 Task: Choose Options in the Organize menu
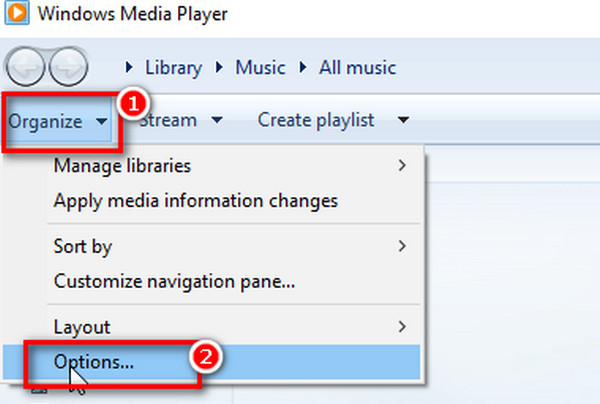212,362
